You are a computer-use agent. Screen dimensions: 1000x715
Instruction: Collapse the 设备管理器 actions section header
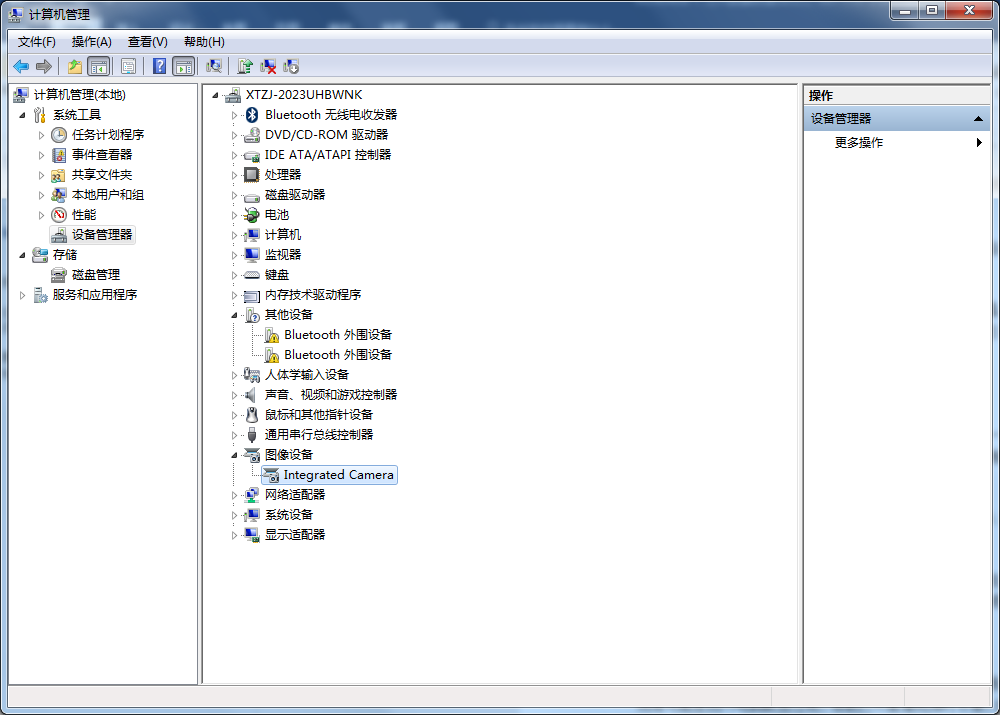click(x=979, y=119)
